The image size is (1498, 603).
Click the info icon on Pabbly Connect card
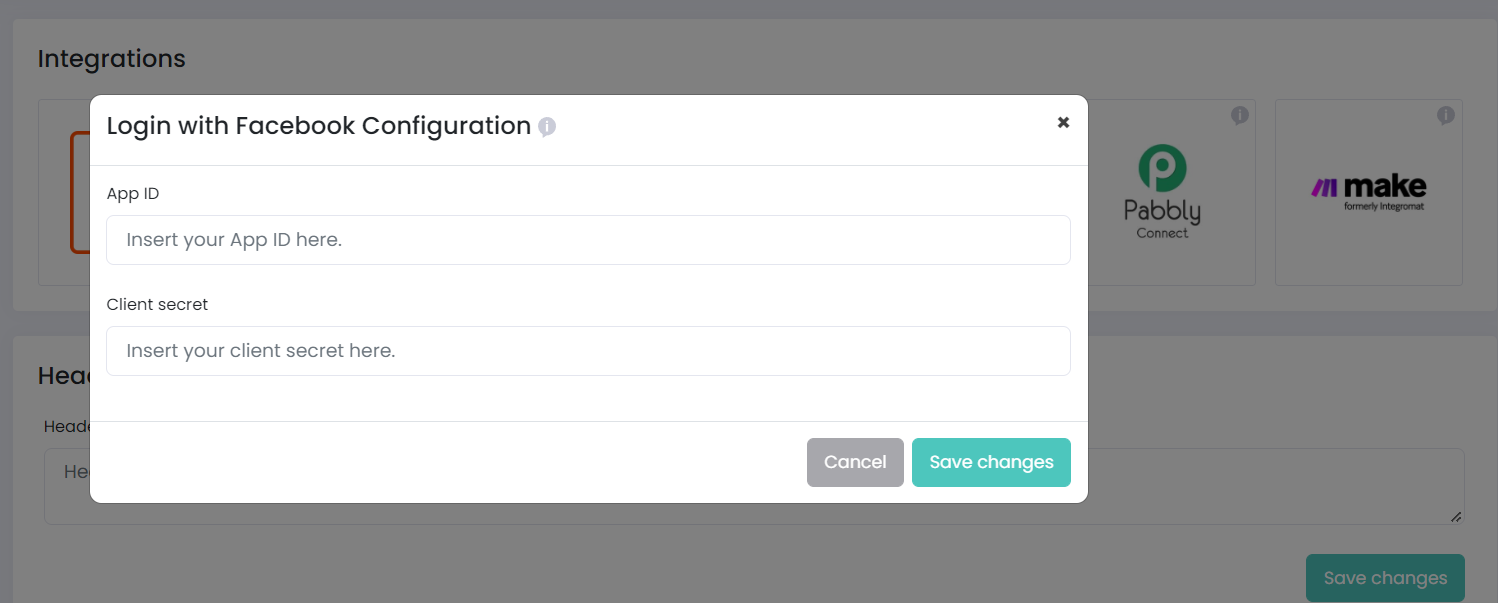[x=1240, y=116]
